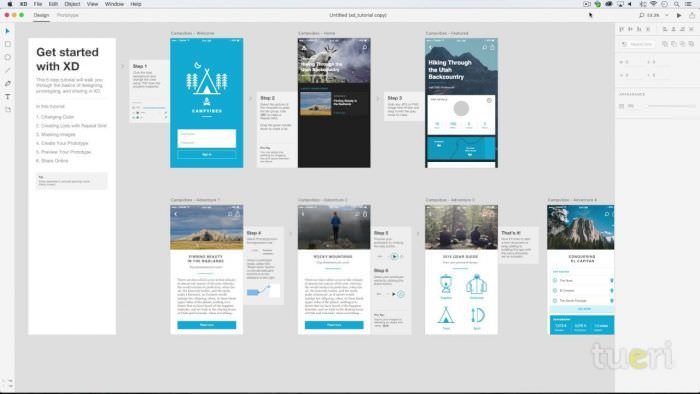Pick the Rectangle tool

coord(8,44)
